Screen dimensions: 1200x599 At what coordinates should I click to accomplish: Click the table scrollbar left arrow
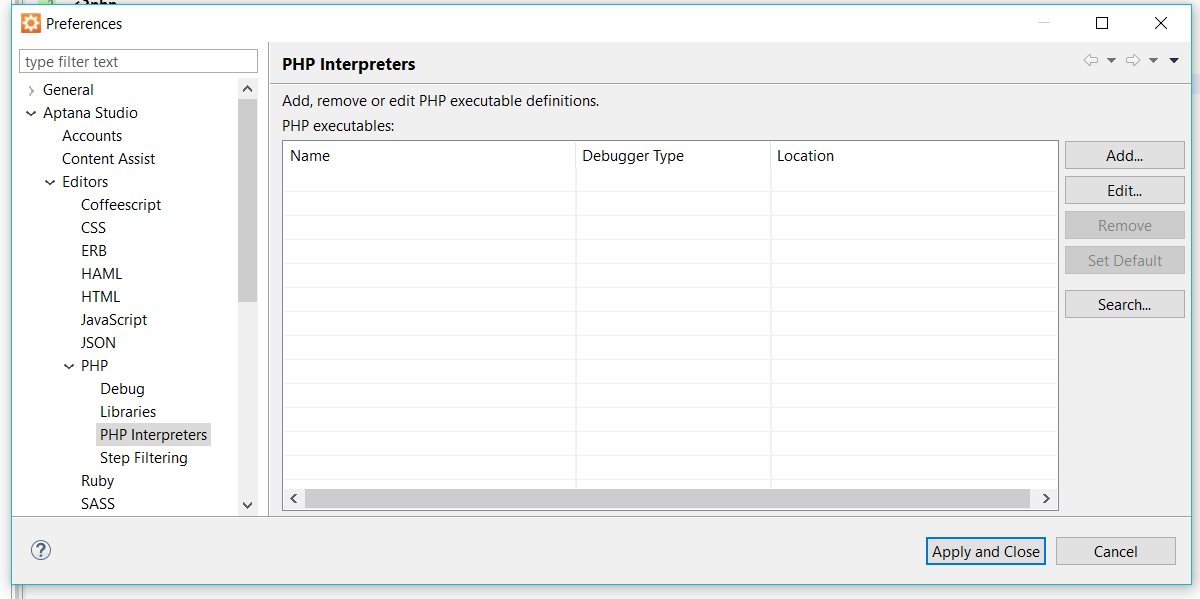pyautogui.click(x=294, y=498)
